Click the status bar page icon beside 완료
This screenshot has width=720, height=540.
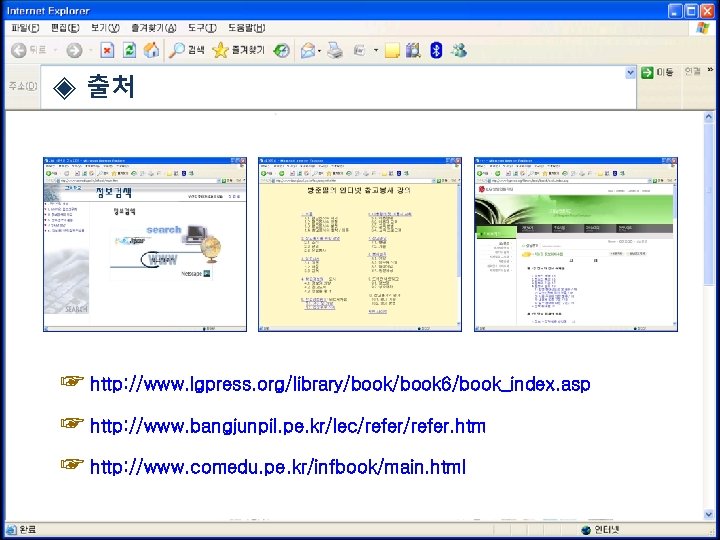pos(11,529)
